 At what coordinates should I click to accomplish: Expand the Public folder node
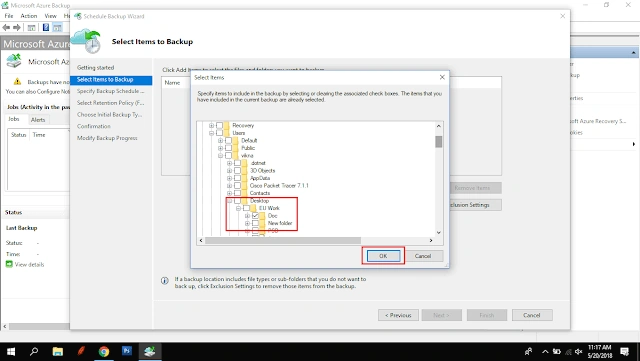[220, 148]
